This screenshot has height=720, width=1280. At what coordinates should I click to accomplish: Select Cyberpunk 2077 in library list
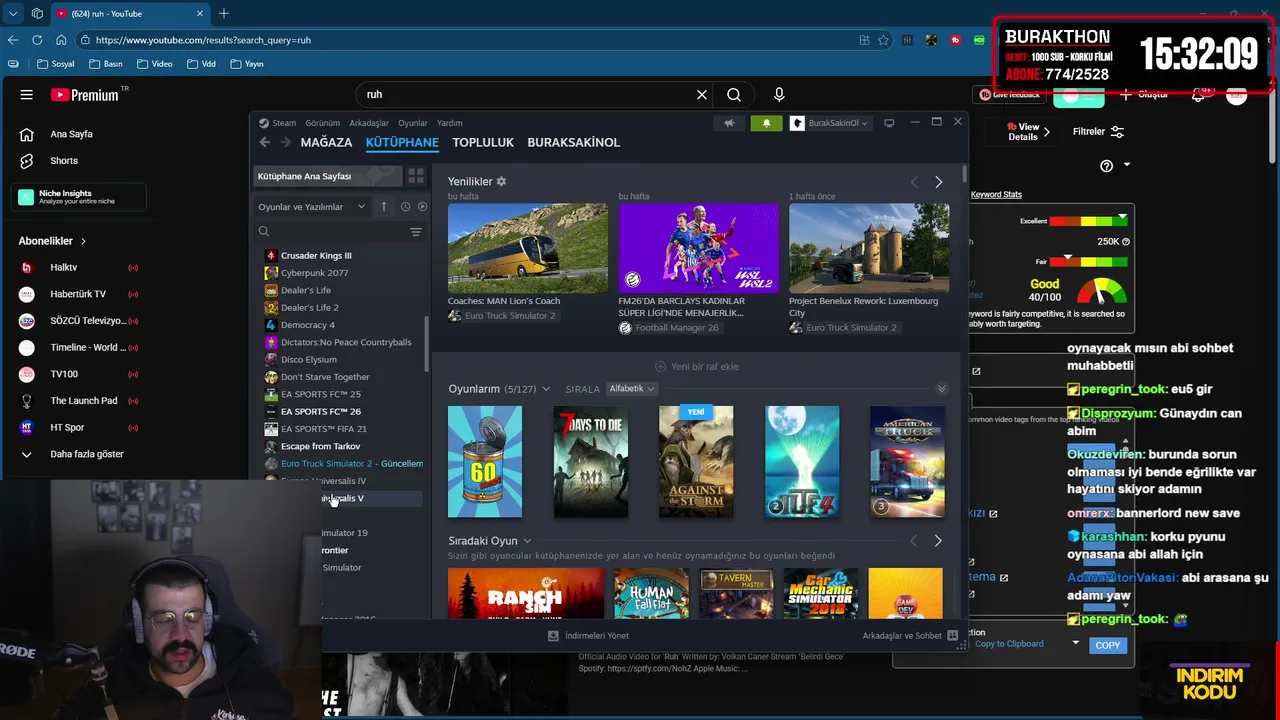tap(314, 273)
